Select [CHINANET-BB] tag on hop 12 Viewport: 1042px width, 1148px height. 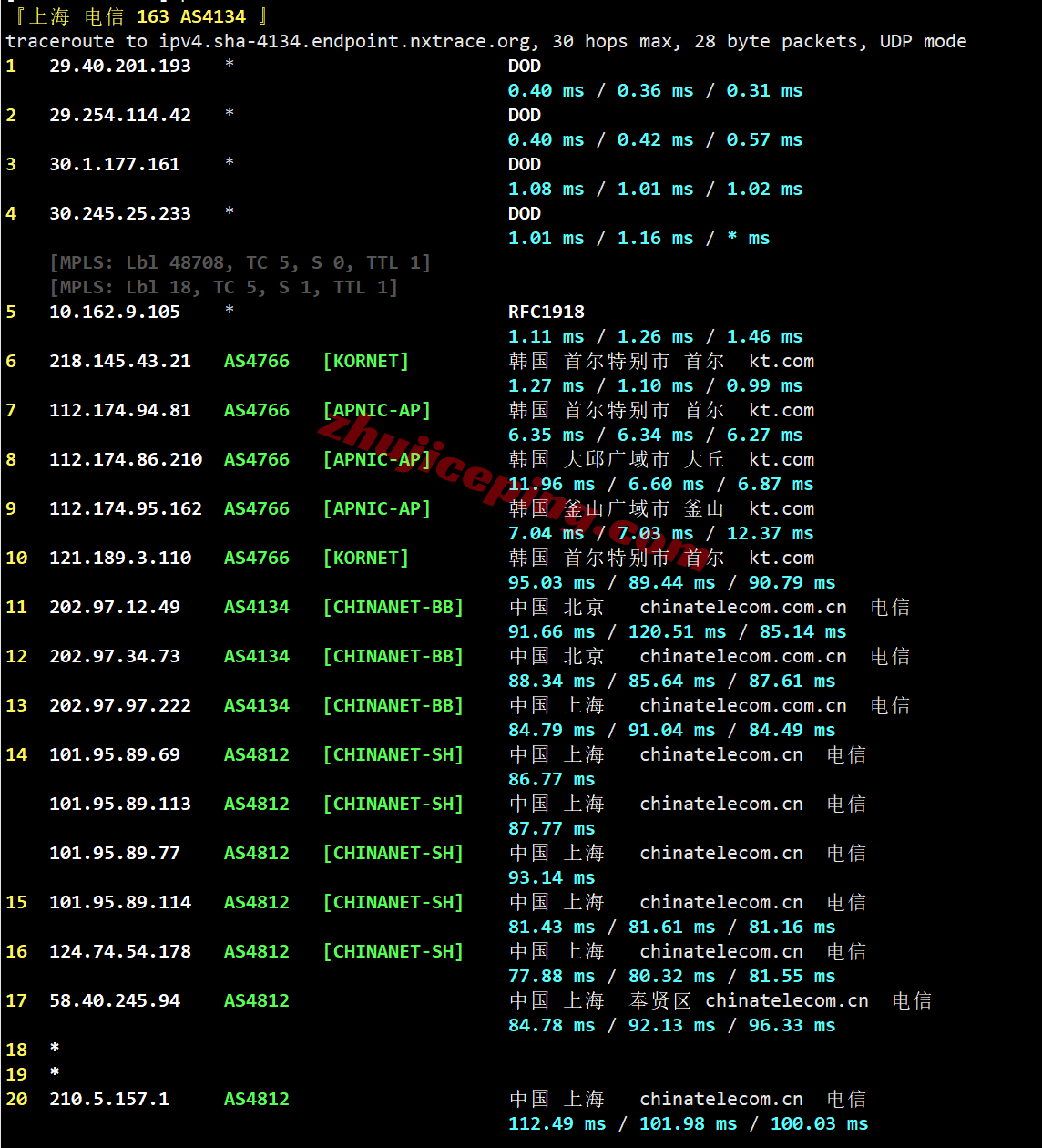[x=393, y=656]
